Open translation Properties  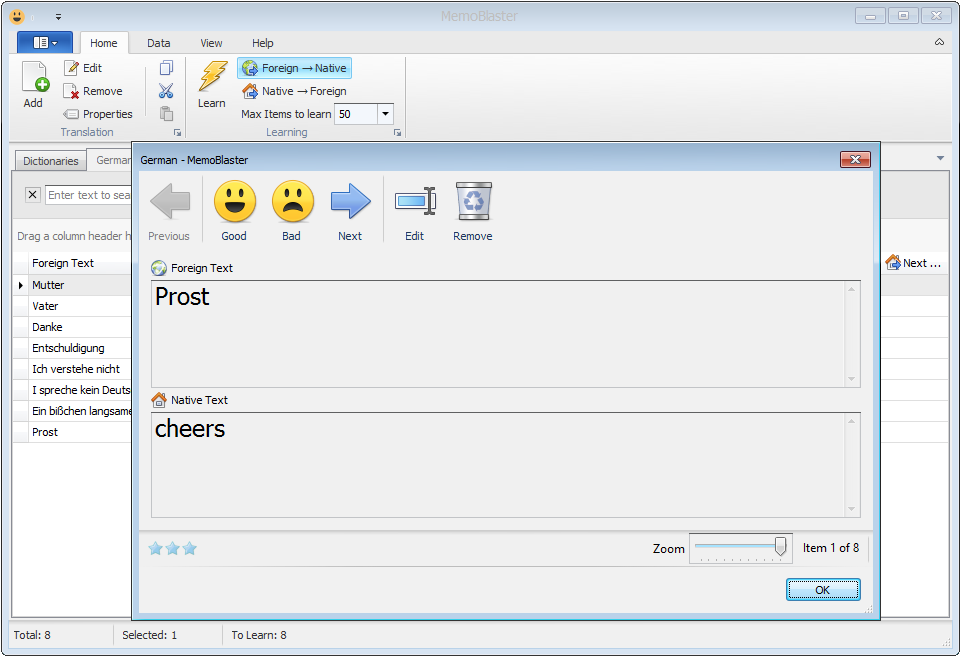coord(98,114)
